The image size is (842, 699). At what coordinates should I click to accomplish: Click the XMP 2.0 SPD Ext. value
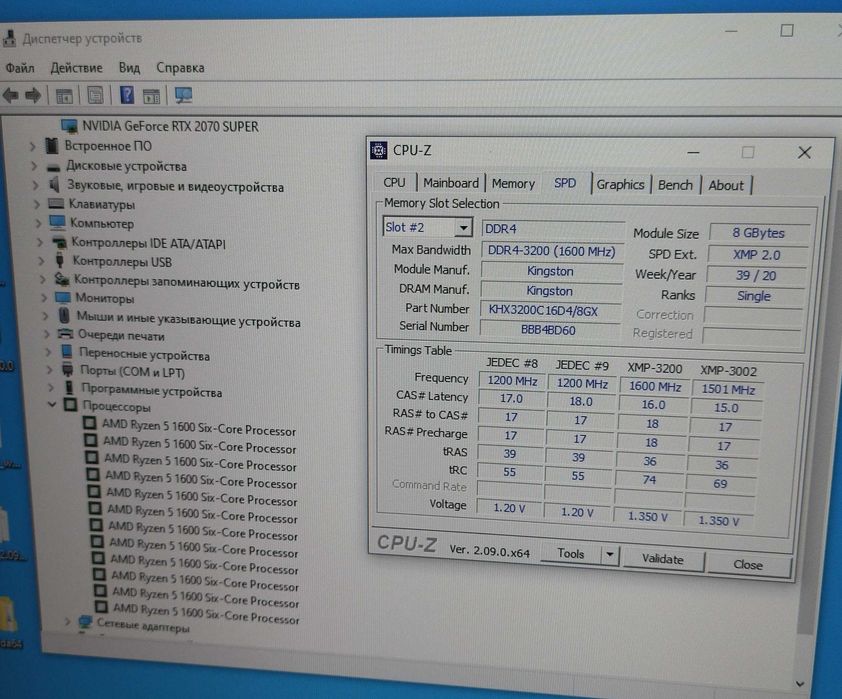[x=757, y=254]
